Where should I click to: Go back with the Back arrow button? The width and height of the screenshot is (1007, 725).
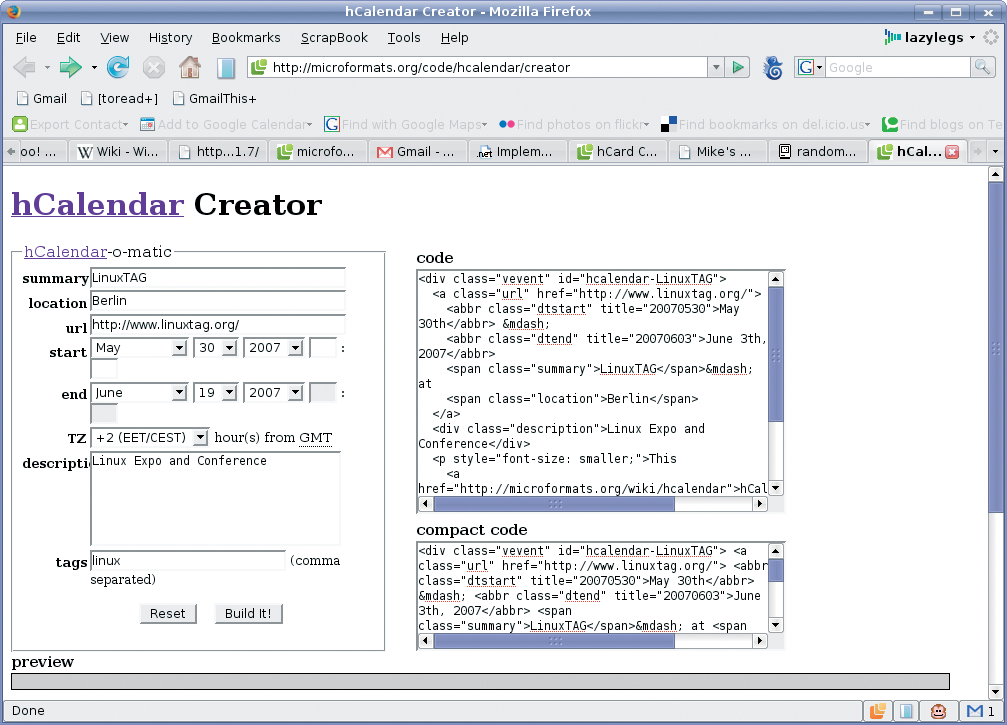(24, 67)
